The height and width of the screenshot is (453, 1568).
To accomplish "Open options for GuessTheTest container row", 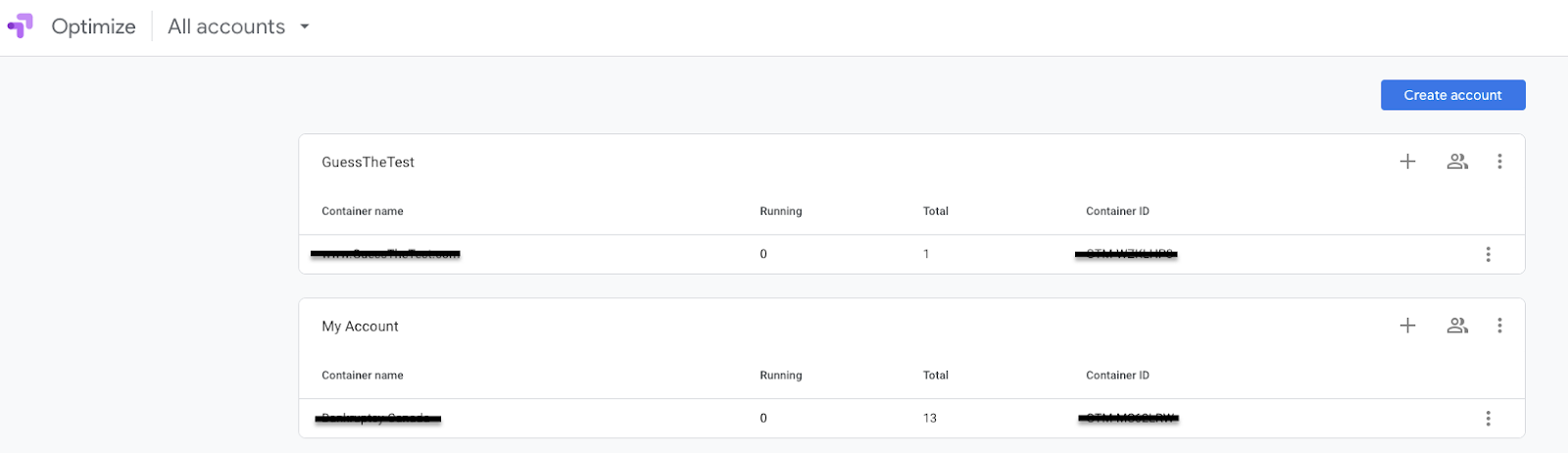I will click(x=1488, y=254).
